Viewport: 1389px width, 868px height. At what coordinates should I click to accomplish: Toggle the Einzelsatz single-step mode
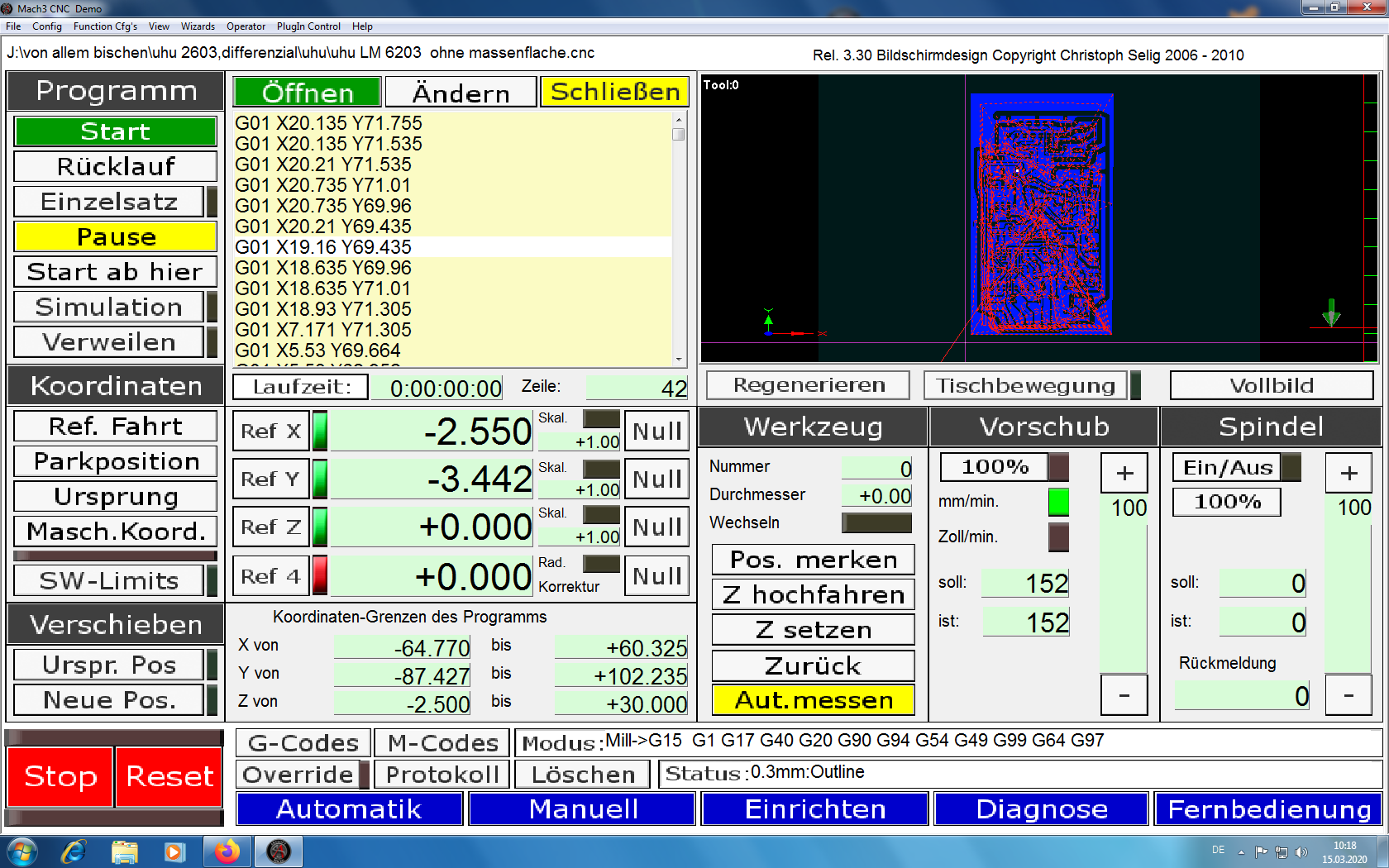tap(109, 202)
